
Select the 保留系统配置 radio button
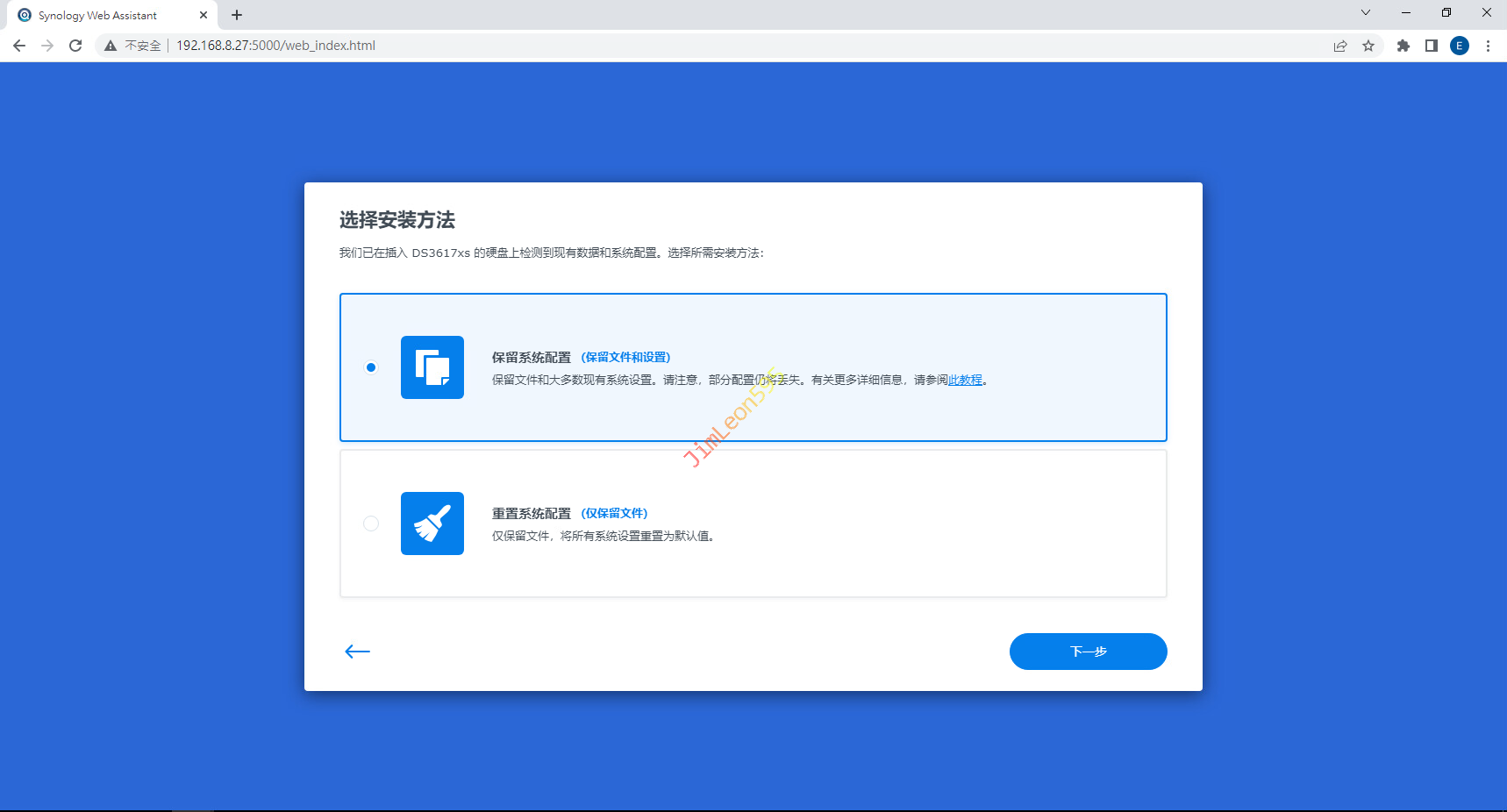pyautogui.click(x=371, y=367)
